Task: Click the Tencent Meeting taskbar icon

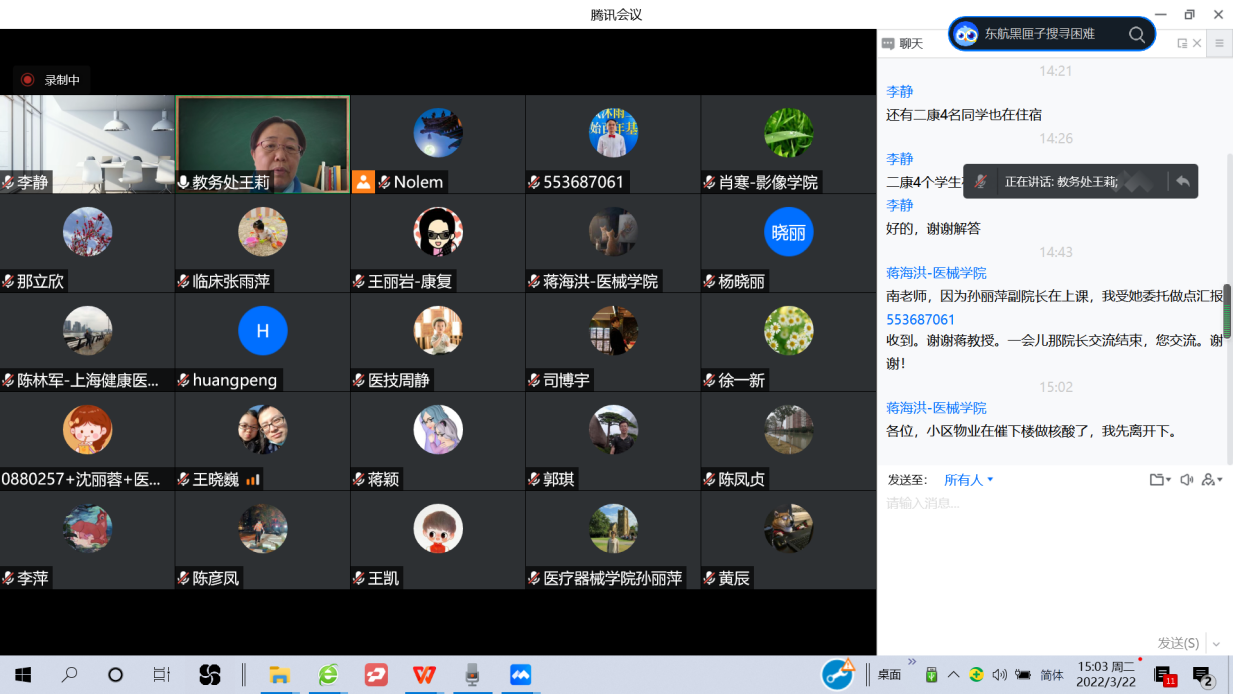Action: click(x=520, y=675)
